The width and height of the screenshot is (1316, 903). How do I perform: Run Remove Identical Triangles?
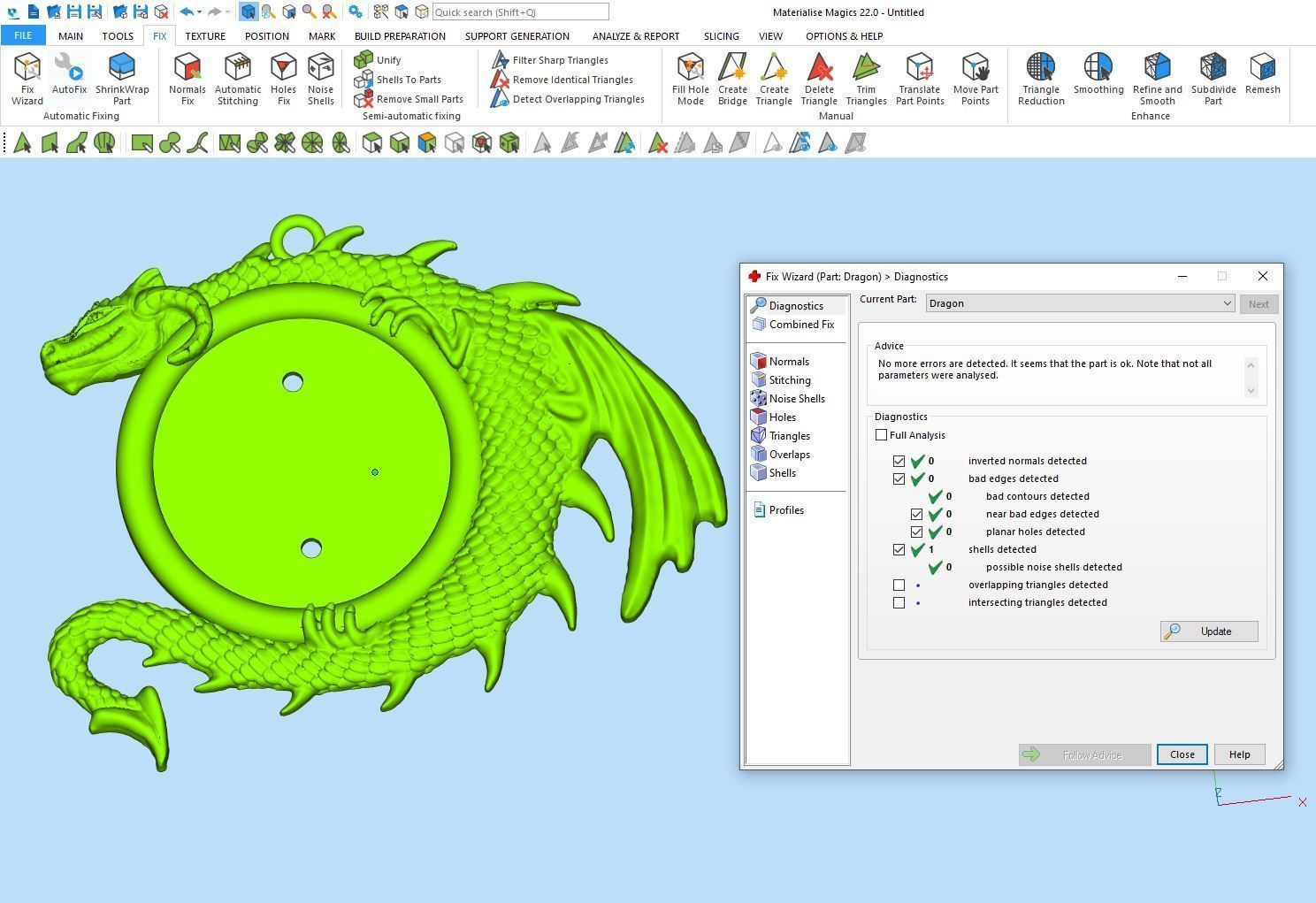pyautogui.click(x=562, y=80)
